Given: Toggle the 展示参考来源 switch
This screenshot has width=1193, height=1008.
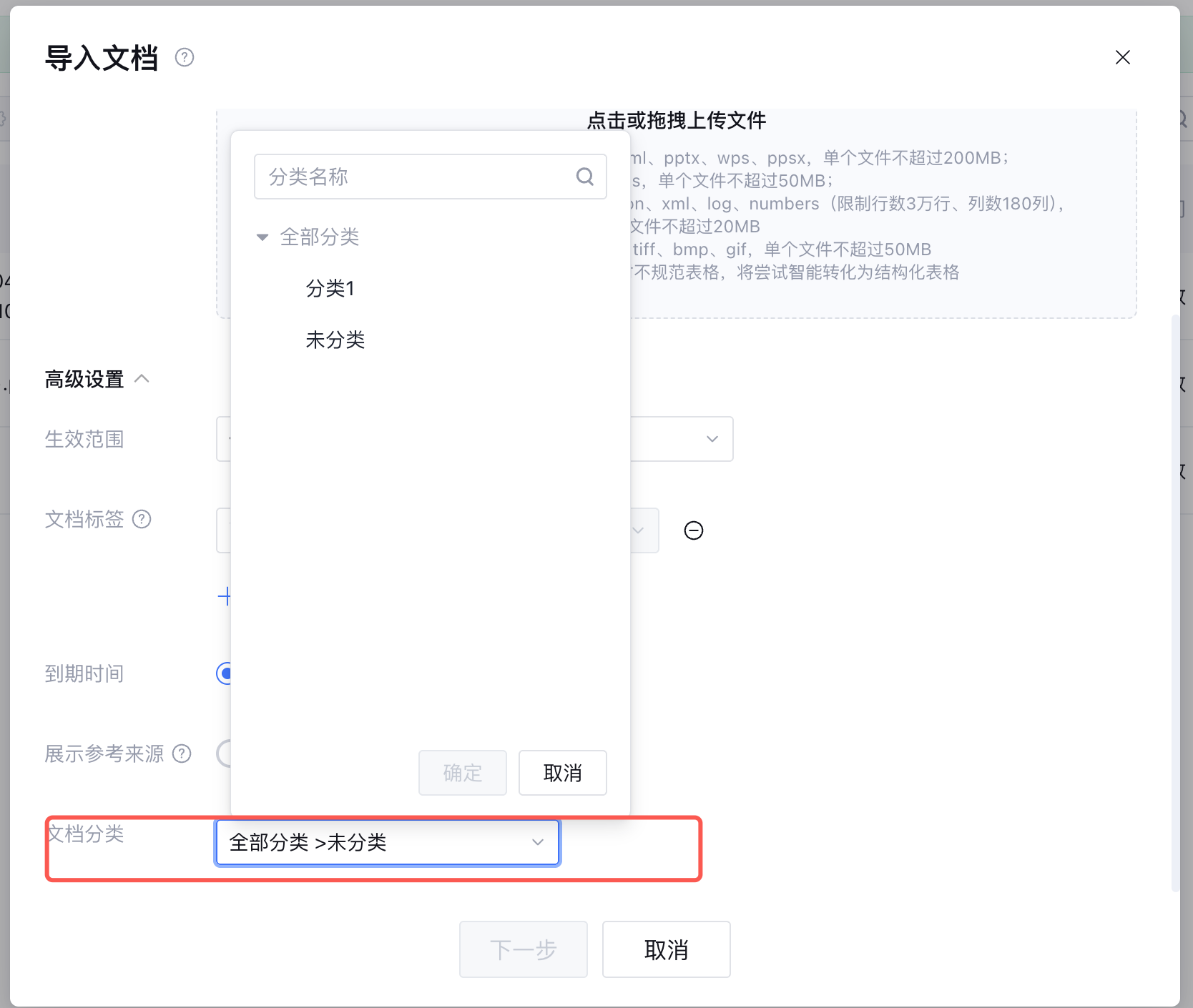Looking at the screenshot, I should coord(225,753).
